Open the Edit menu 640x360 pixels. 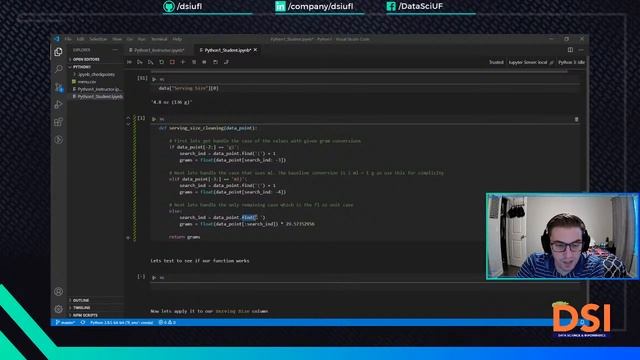click(x=80, y=39)
